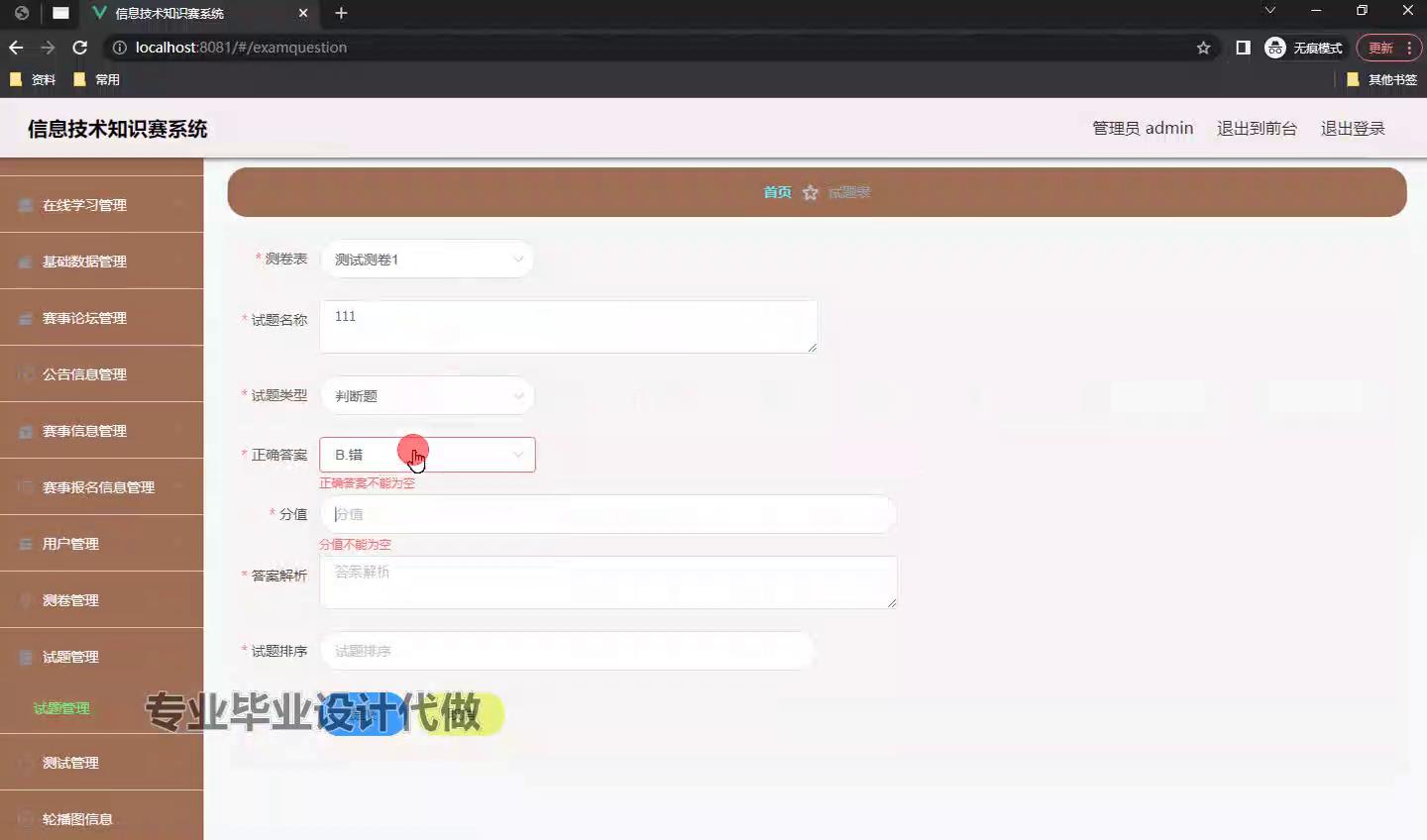Bookmark this page with the star icon

tap(1203, 48)
